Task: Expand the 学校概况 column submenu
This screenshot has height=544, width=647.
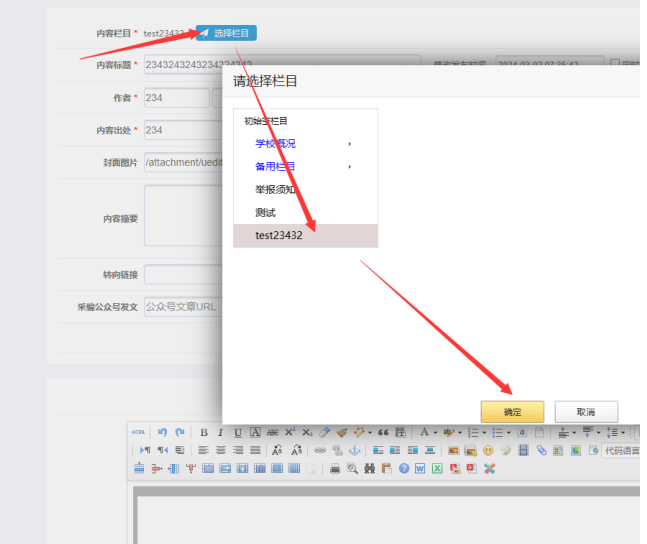Action: click(349, 143)
